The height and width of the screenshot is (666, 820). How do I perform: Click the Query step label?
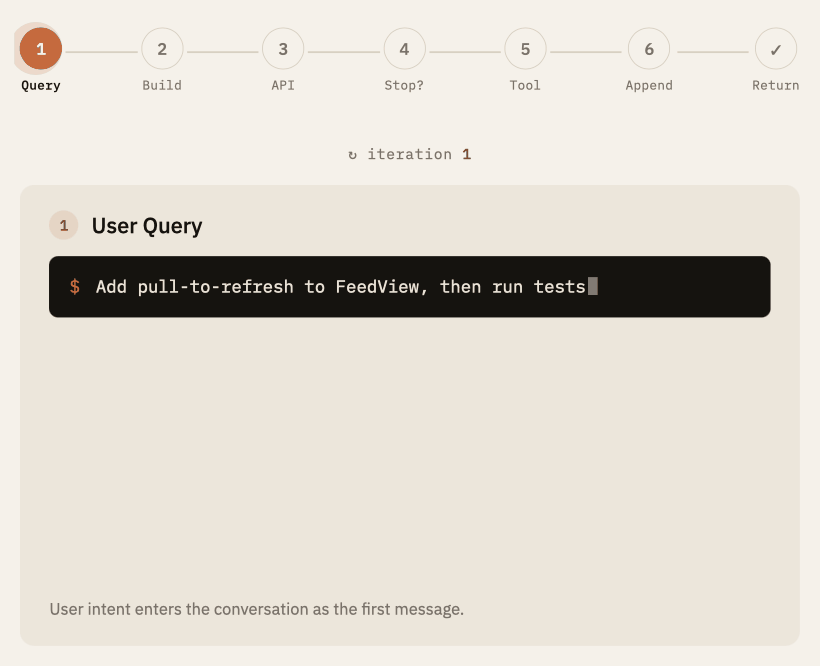pyautogui.click(x=41, y=86)
